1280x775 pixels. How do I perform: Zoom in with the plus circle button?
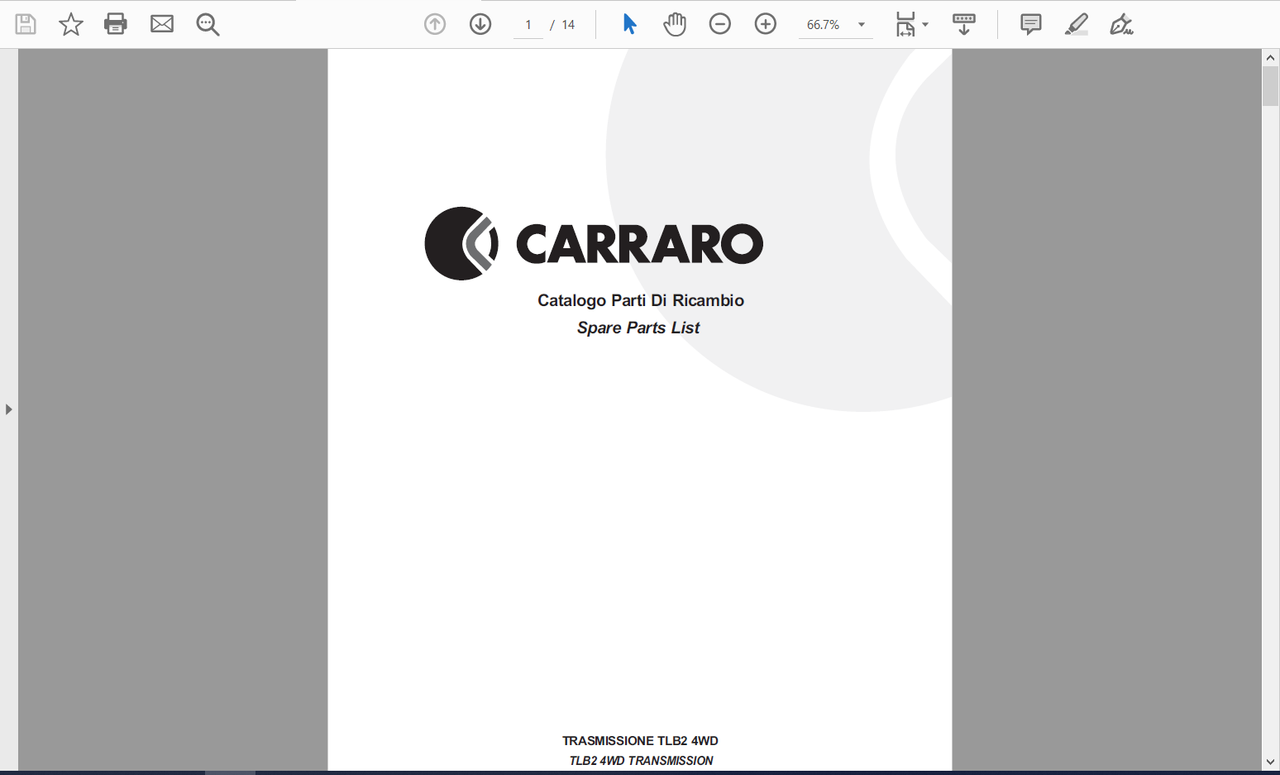765,24
